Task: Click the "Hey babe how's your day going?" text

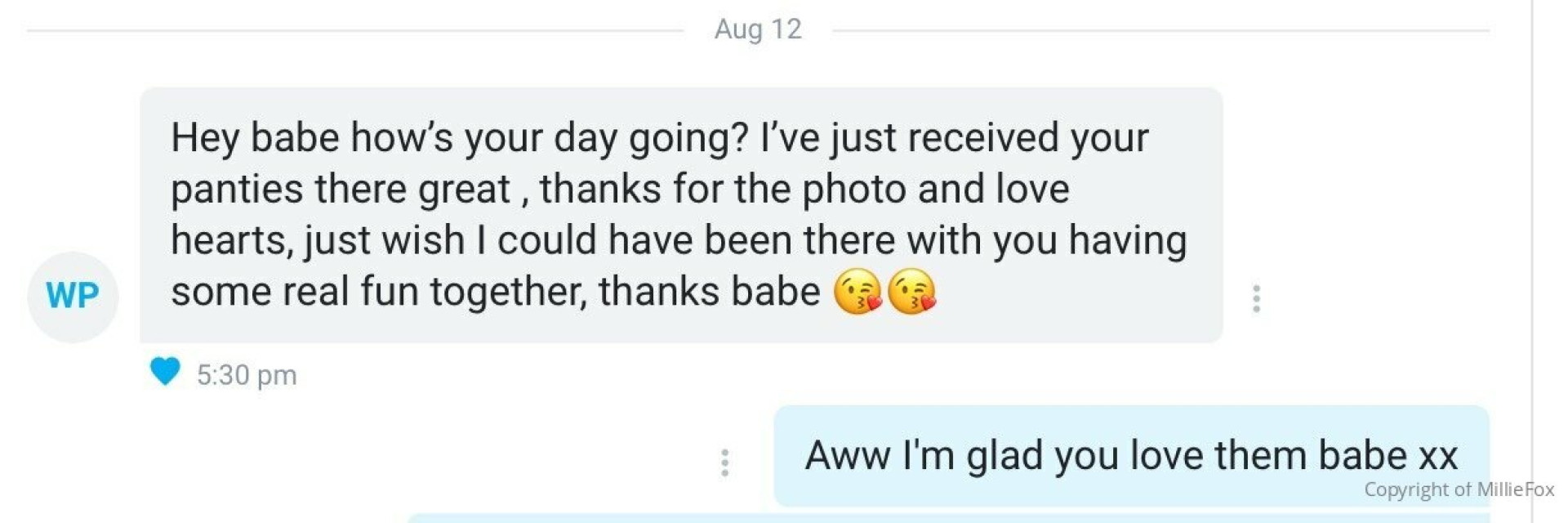Action: (x=459, y=137)
